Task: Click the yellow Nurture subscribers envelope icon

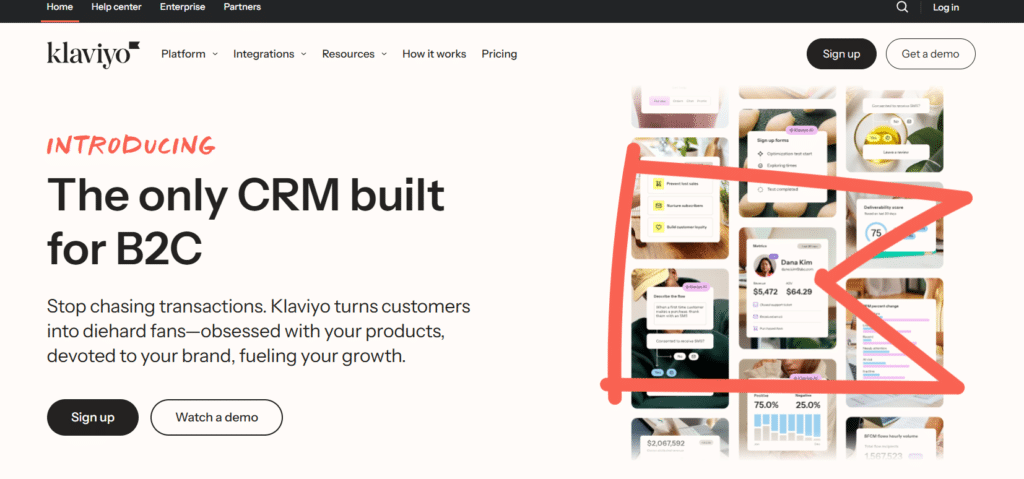Action: click(x=658, y=205)
